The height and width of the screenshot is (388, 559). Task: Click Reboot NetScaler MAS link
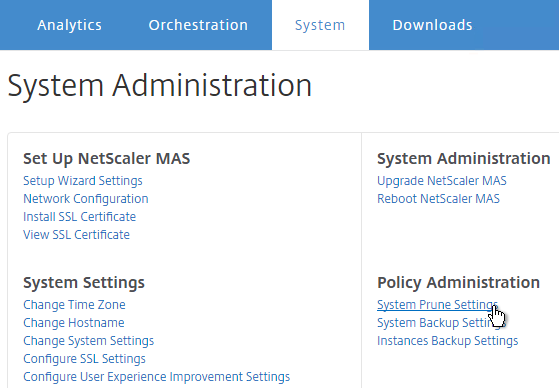439,199
